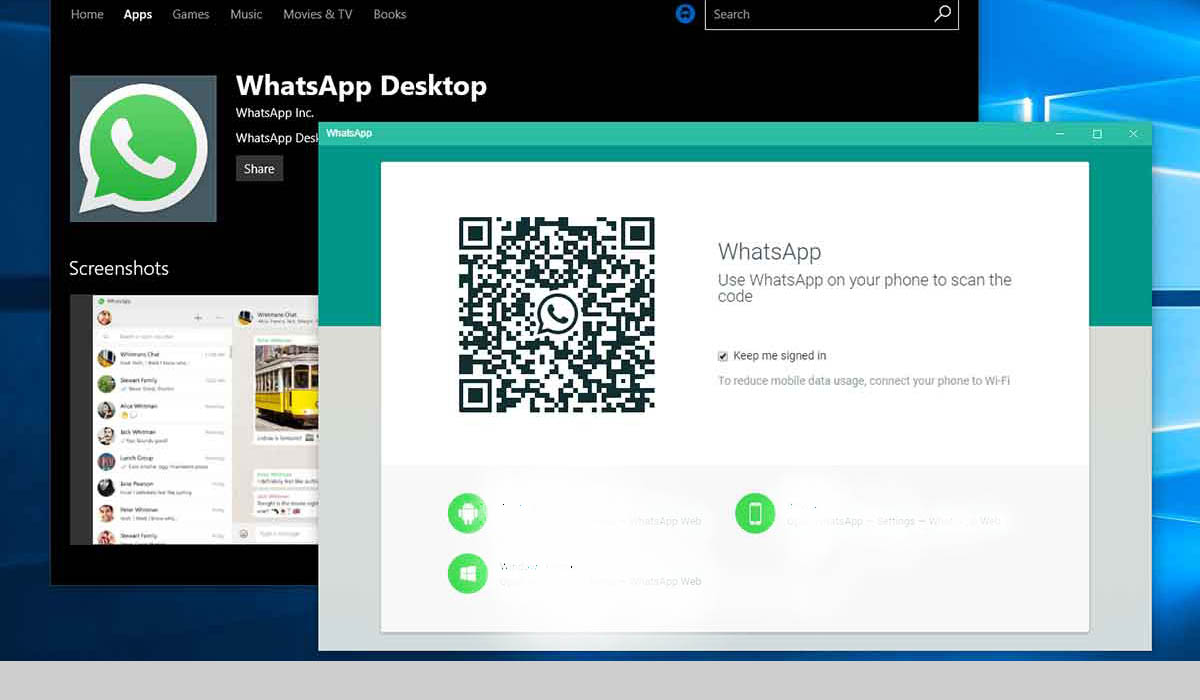
Task: Switch to the Games tab in Store
Action: click(x=190, y=14)
